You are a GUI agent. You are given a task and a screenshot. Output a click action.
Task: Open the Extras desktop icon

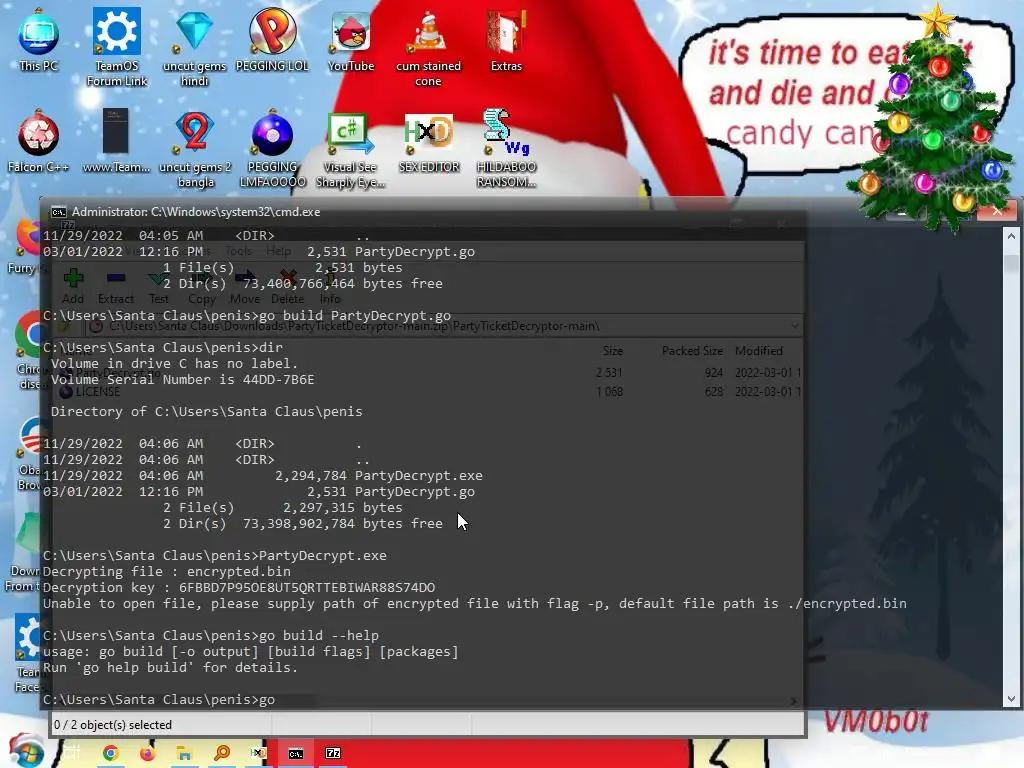coord(506,39)
